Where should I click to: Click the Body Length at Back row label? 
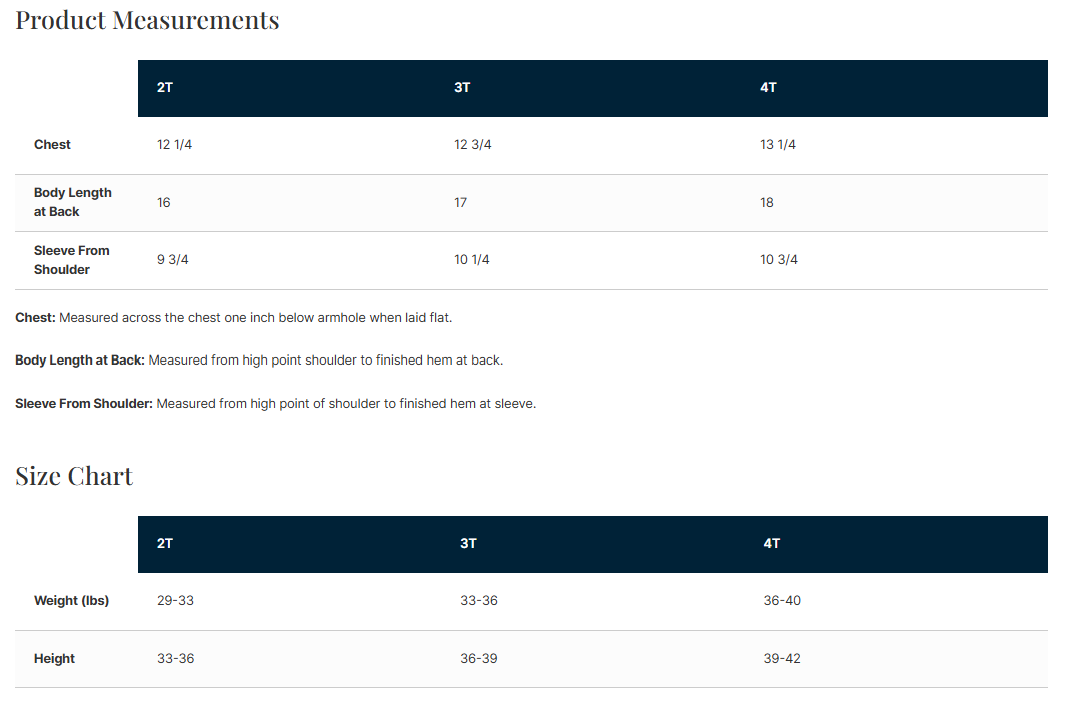pos(72,202)
